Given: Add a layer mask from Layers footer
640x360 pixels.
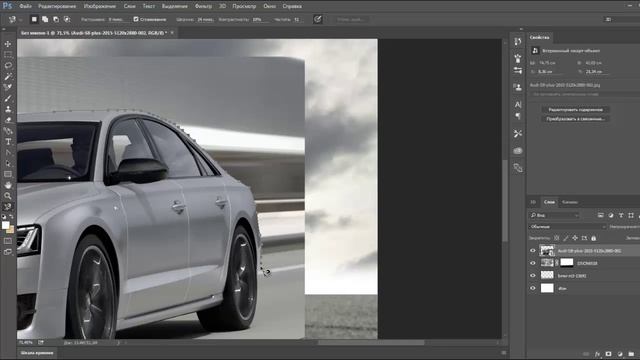Looking at the screenshot, I should pos(609,354).
